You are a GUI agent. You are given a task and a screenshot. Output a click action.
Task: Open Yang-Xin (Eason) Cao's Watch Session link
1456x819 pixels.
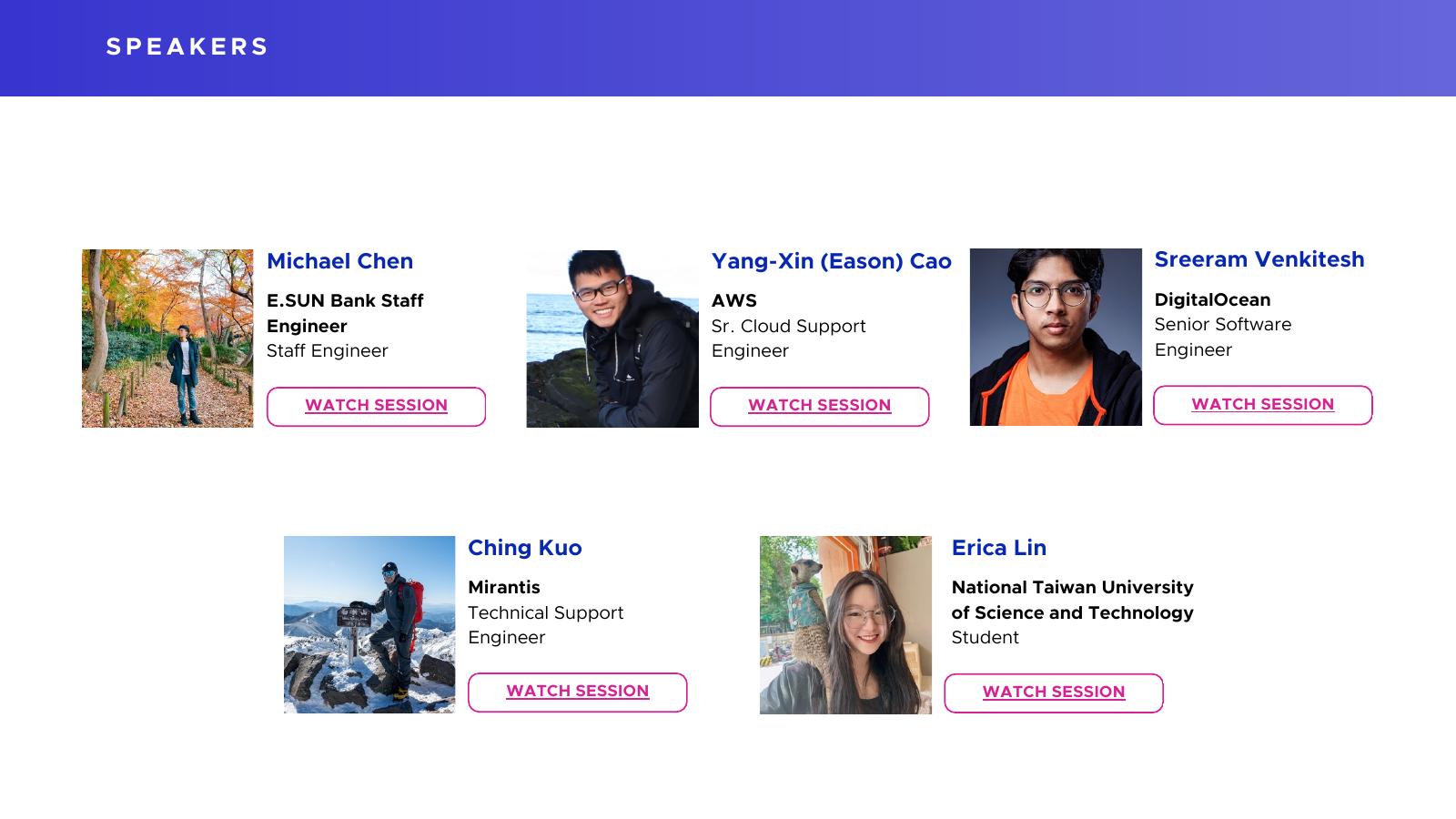coord(819,406)
